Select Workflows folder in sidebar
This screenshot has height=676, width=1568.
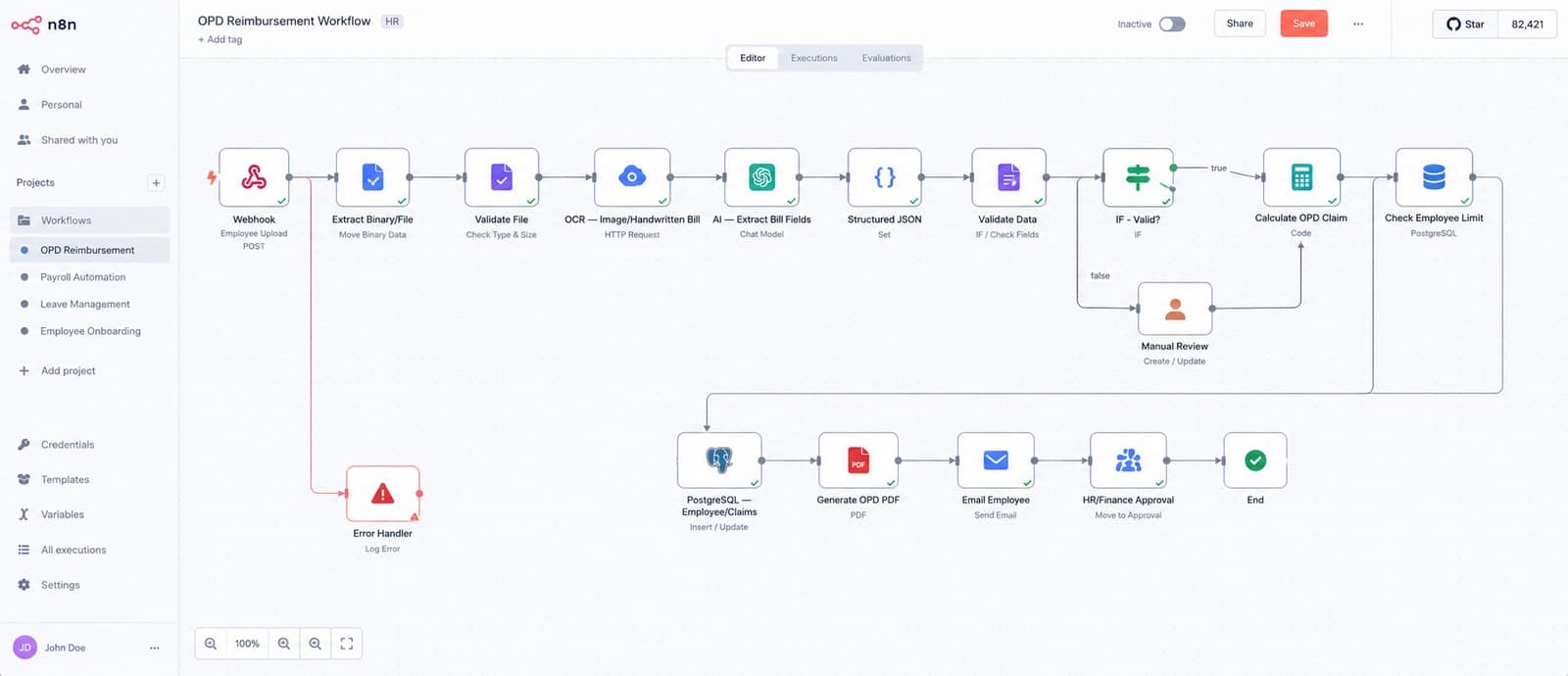[x=89, y=220]
